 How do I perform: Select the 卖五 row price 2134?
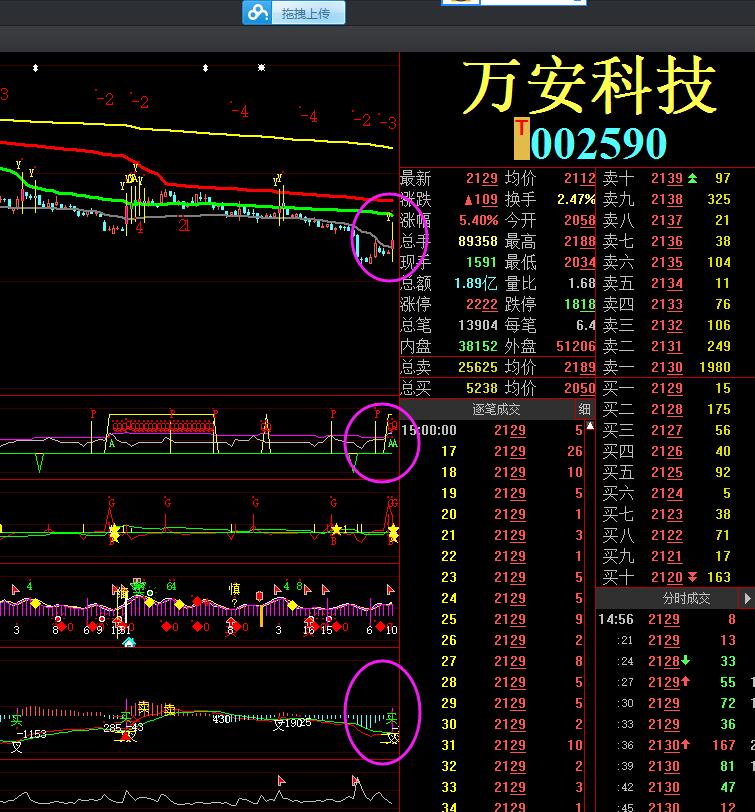pyautogui.click(x=666, y=283)
